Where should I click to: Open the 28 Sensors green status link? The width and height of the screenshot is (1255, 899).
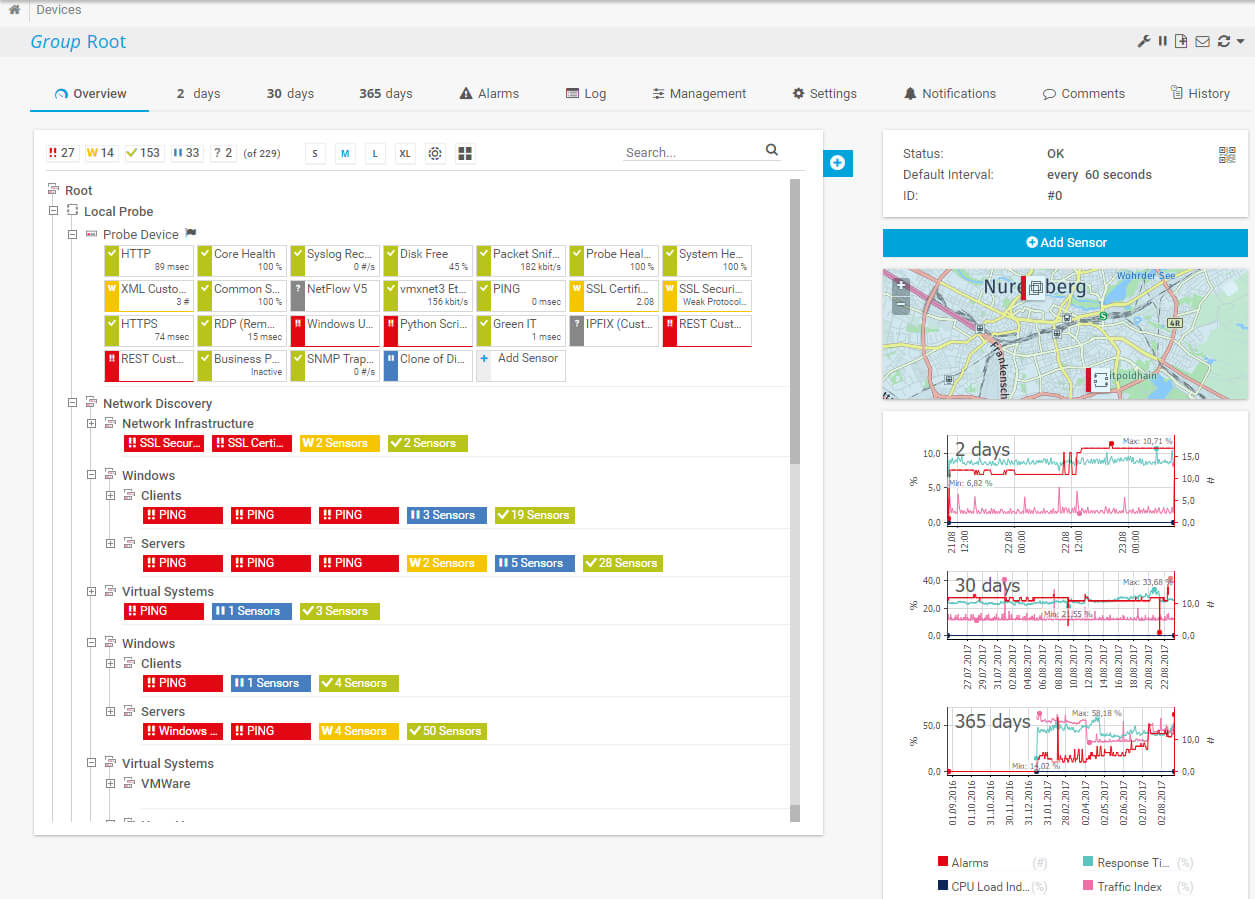pos(622,563)
